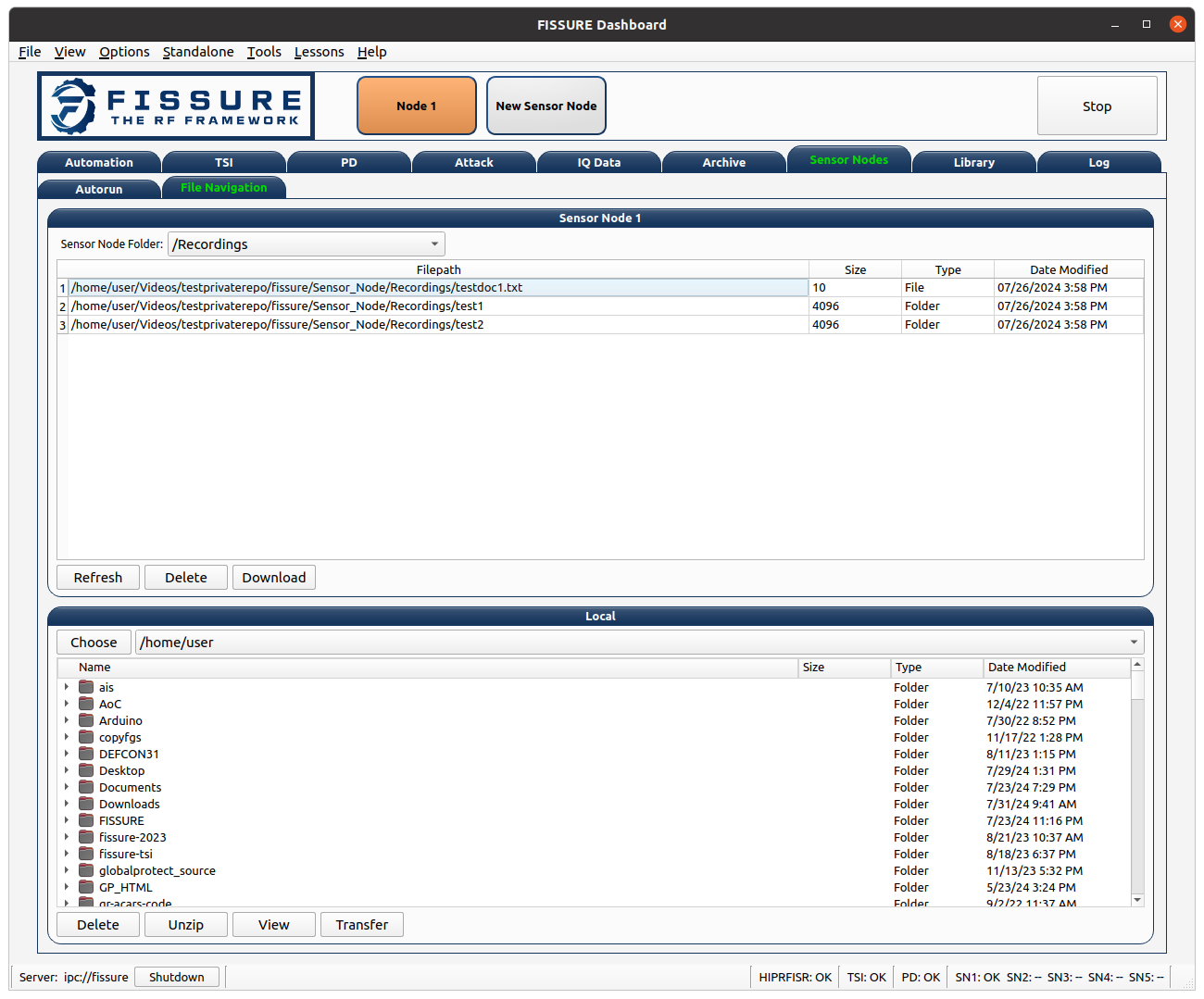
Task: Switch to the Library tab
Action: click(x=974, y=163)
